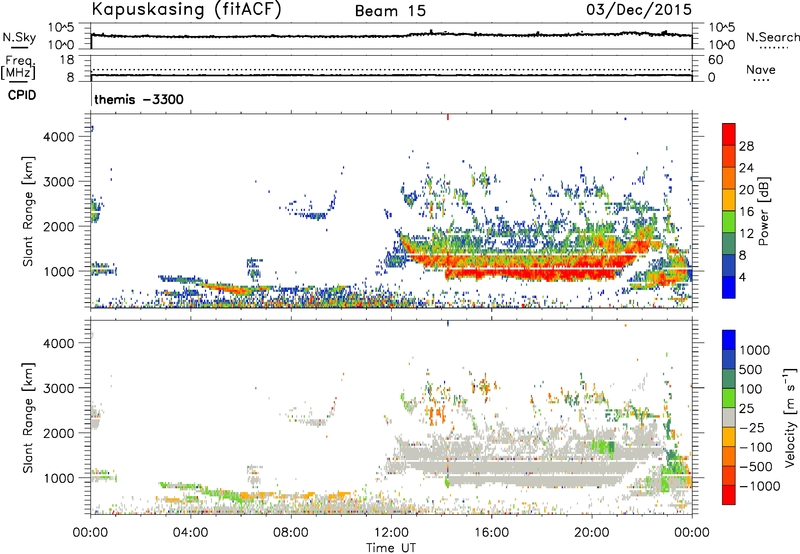This screenshot has height=554, width=800.
Task: Click the blue Velocity segment above 1000
Action: pyautogui.click(x=729, y=340)
